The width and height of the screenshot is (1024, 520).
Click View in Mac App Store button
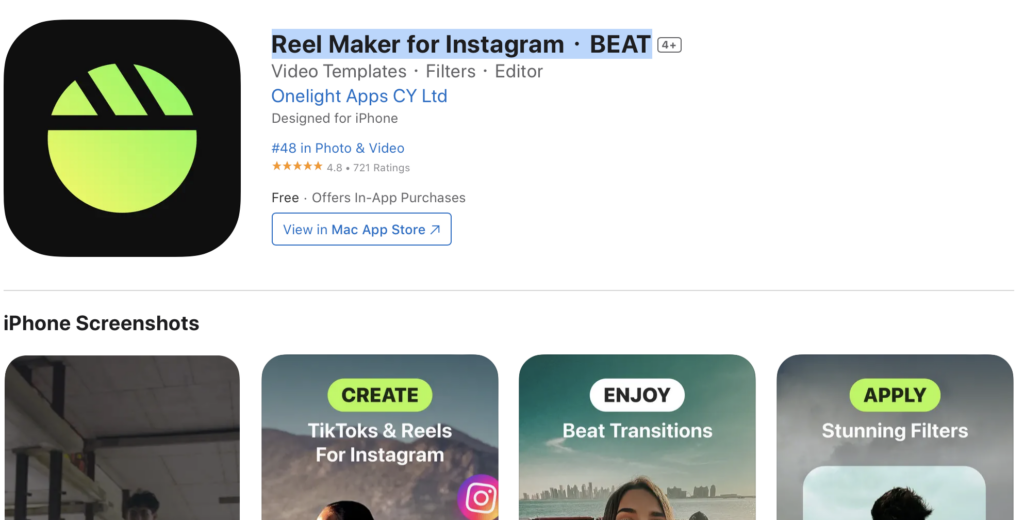click(x=361, y=229)
